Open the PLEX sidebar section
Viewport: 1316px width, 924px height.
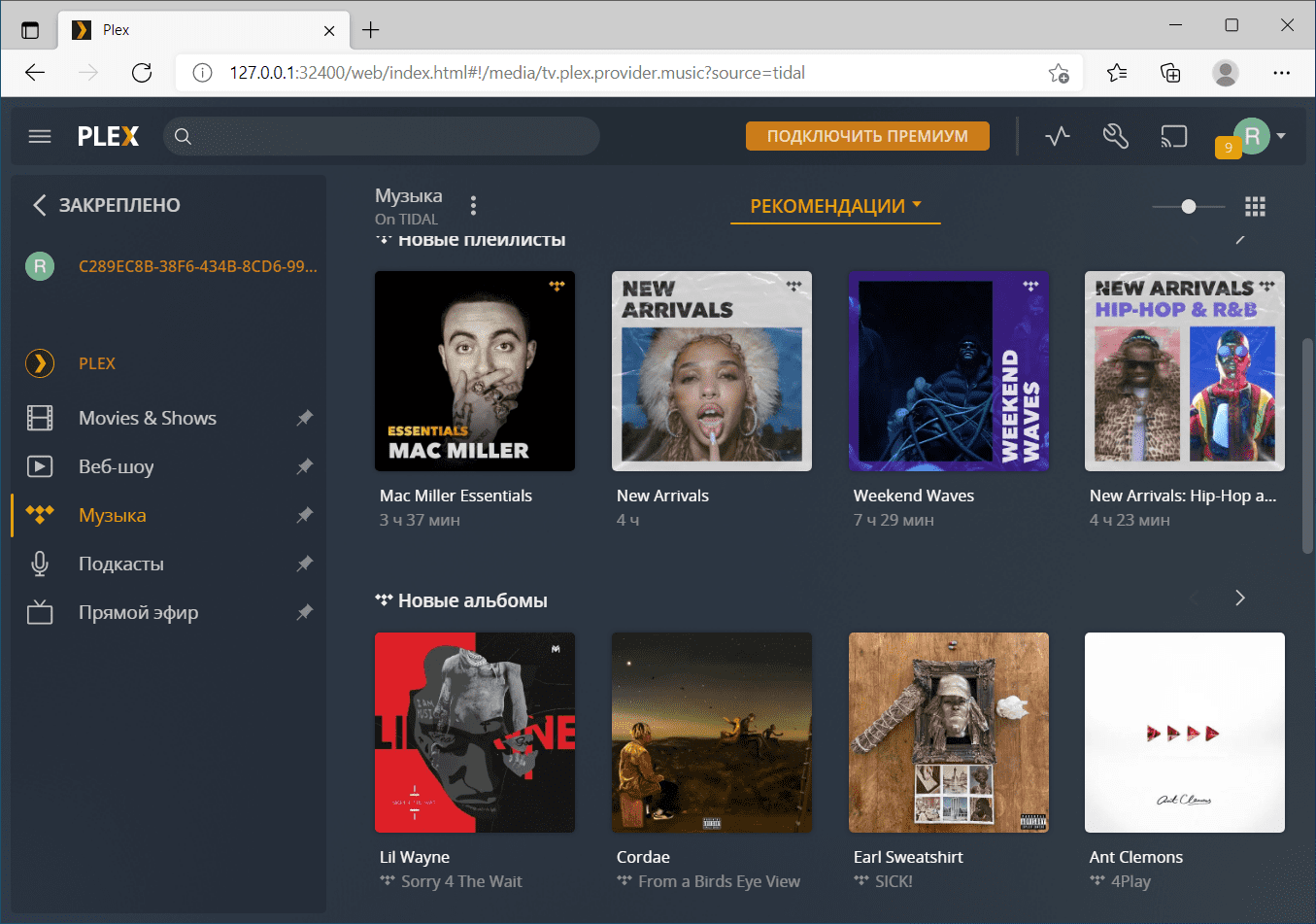pyautogui.click(x=97, y=363)
